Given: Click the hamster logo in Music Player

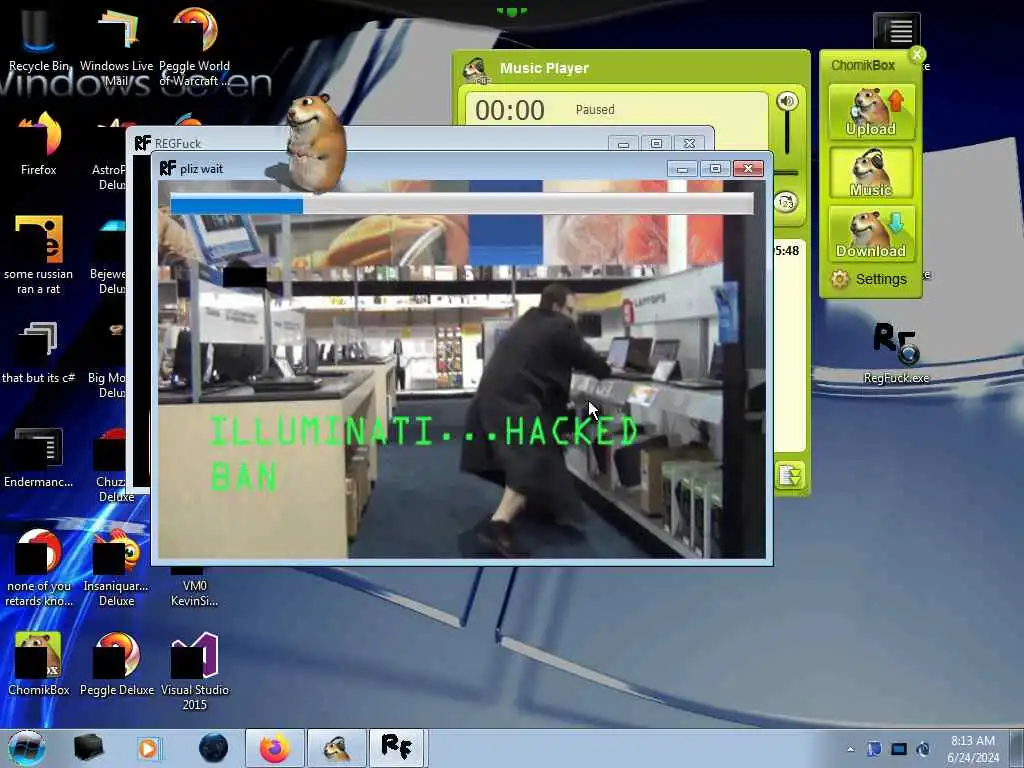Looking at the screenshot, I should (x=475, y=69).
